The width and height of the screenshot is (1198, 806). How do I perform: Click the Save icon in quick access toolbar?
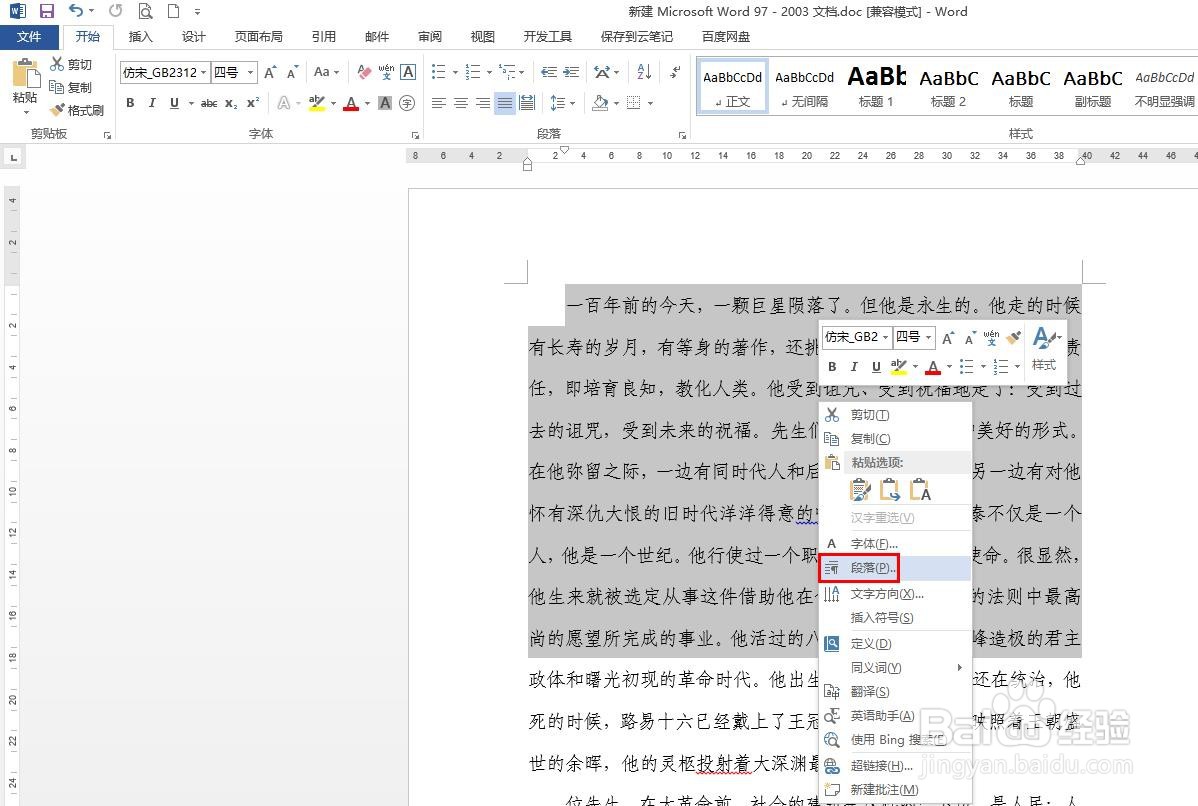(47, 11)
